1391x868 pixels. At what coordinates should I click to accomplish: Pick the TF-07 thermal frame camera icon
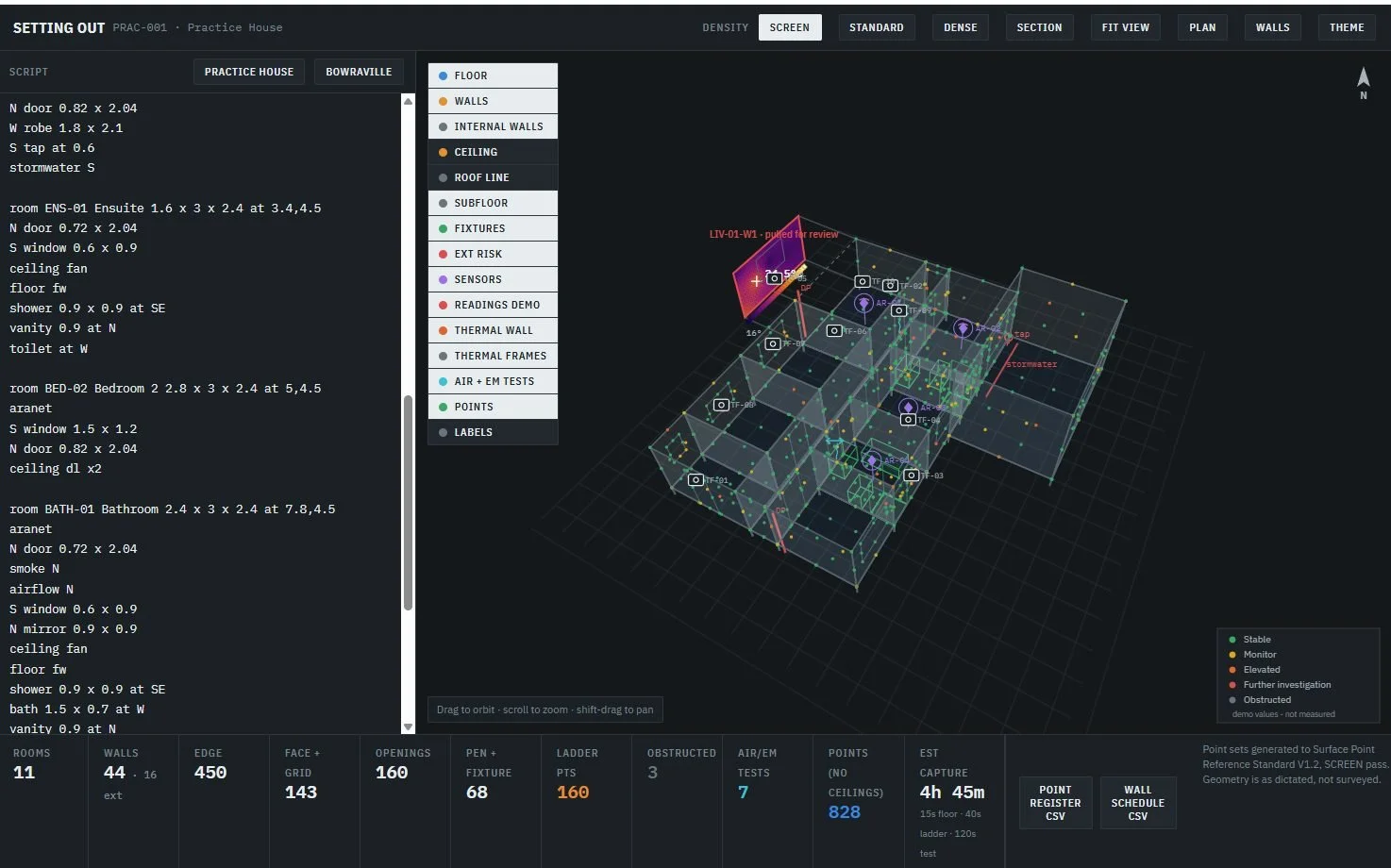773,343
